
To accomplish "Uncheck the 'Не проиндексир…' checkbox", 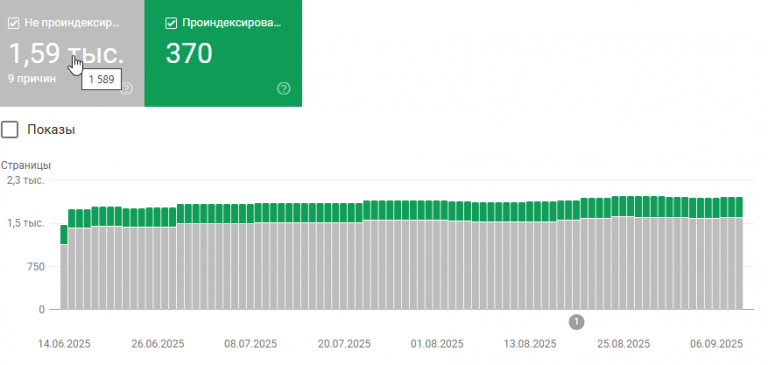I will (14, 23).
